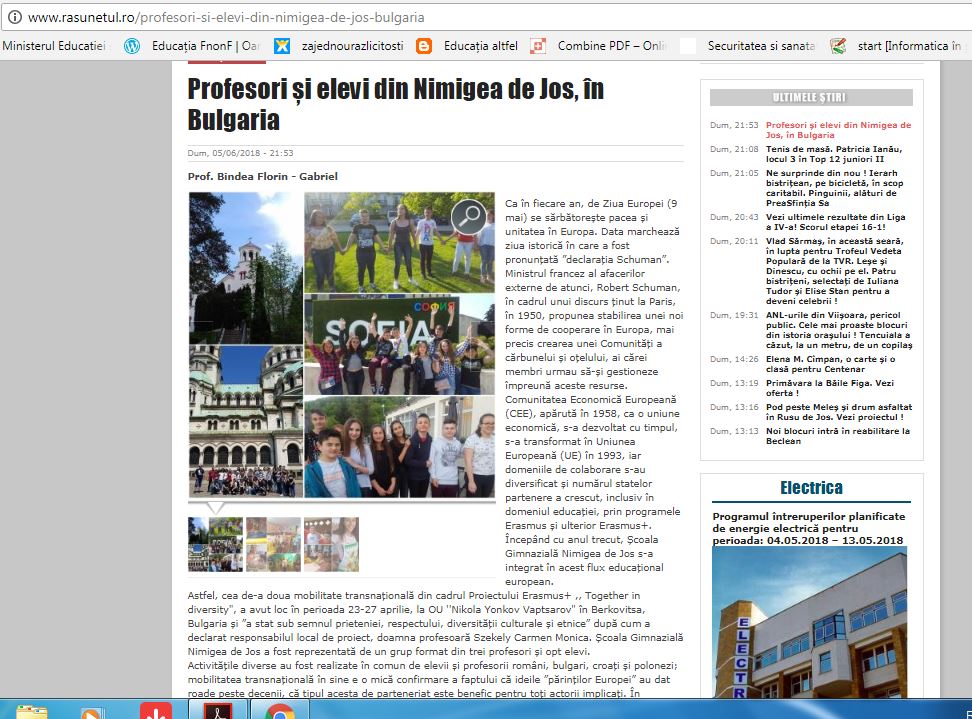
Task: Click the article date Dum, 05/06/2018 - 21:53
Action: [241, 153]
